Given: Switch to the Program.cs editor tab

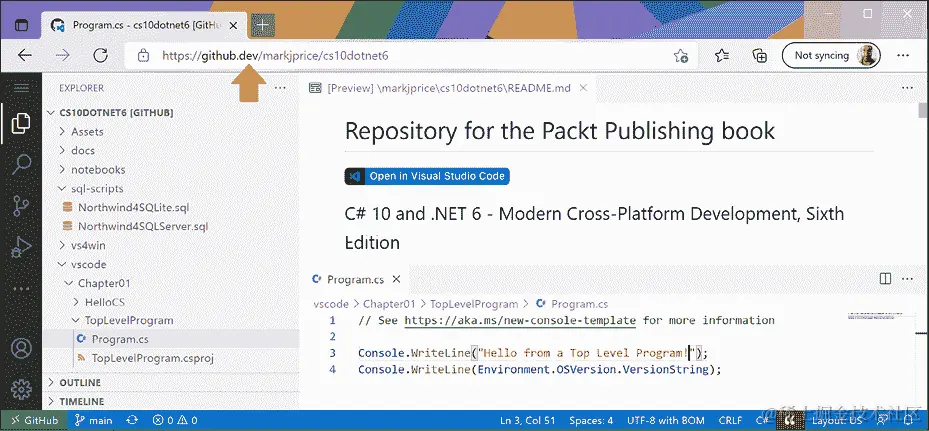Looking at the screenshot, I should (x=355, y=279).
